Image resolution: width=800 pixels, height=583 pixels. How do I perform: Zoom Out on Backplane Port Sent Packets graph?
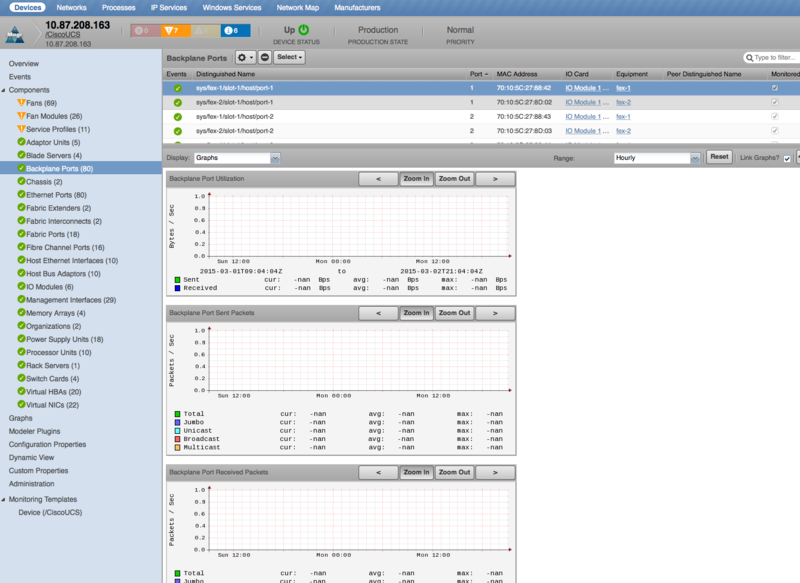click(454, 313)
